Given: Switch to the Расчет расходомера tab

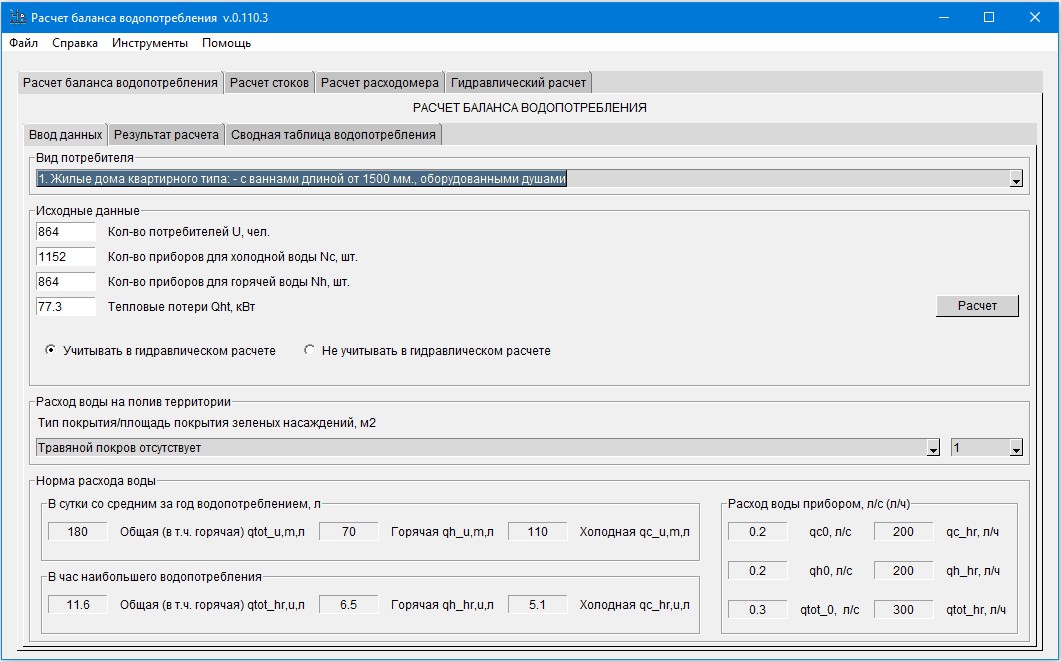Looking at the screenshot, I should click(380, 83).
